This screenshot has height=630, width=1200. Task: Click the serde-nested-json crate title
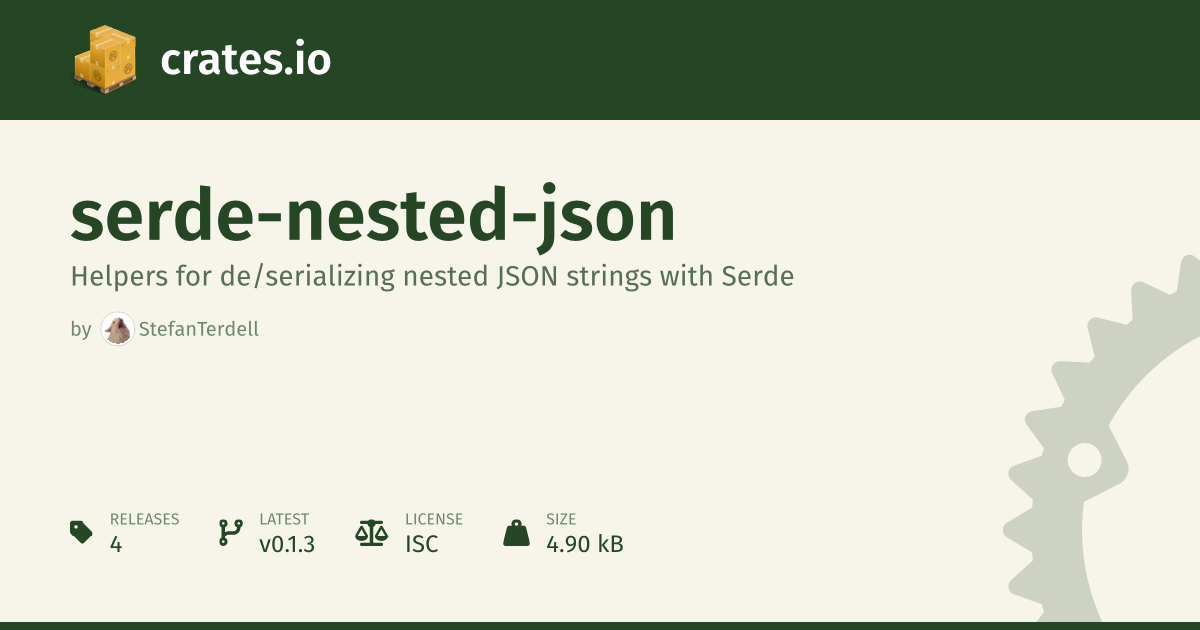click(373, 217)
